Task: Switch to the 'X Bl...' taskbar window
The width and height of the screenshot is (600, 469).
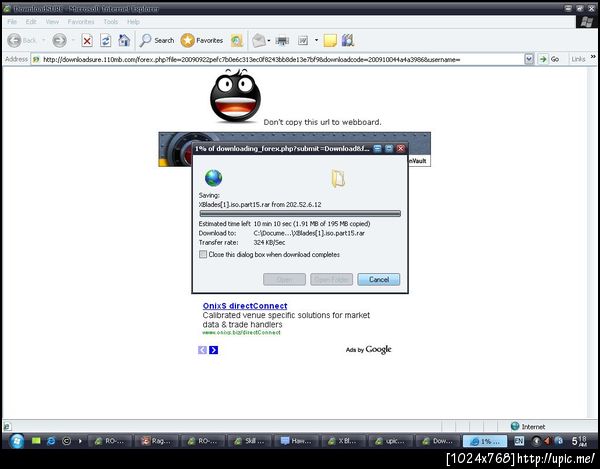Action: pyautogui.click(x=343, y=441)
